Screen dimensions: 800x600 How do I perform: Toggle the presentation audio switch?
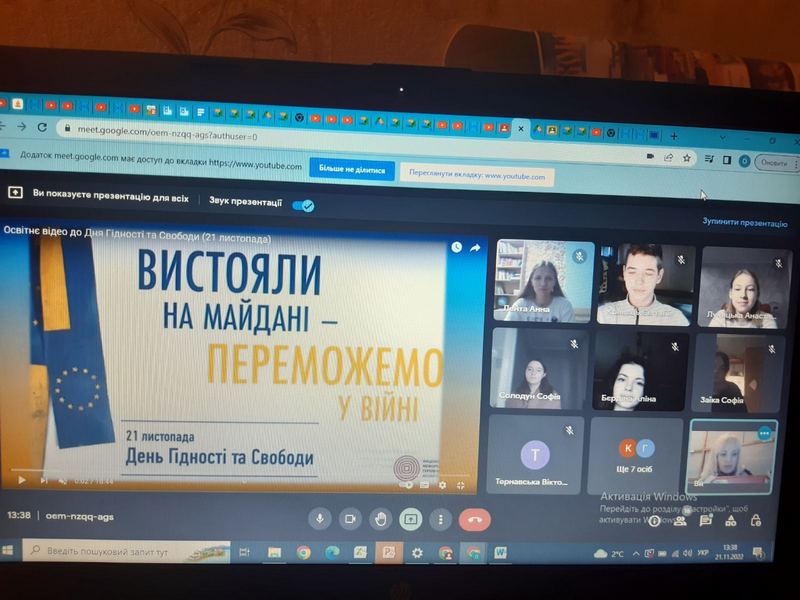click(x=304, y=205)
